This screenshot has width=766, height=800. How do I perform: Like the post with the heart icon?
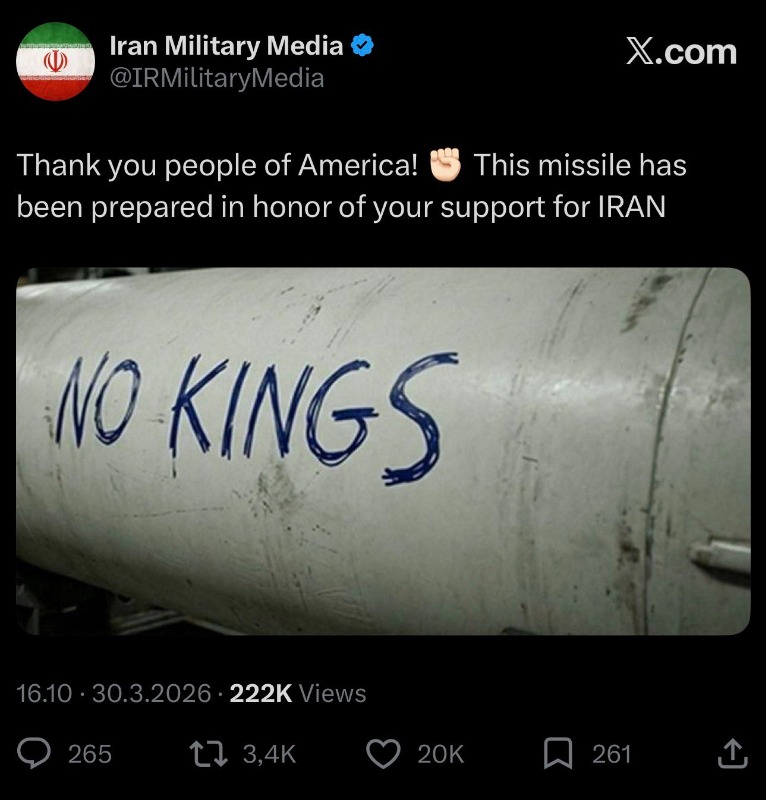383,753
